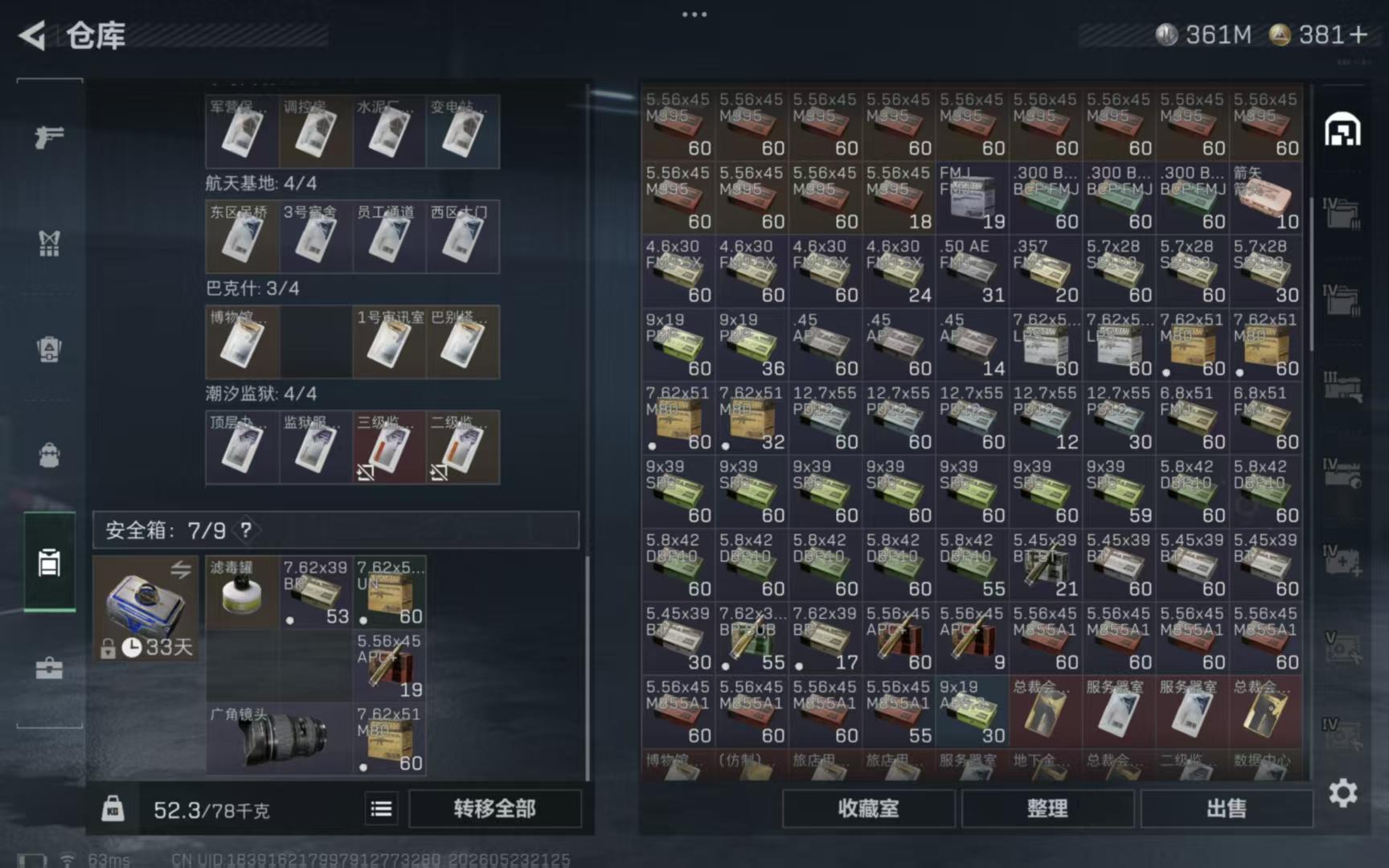The width and height of the screenshot is (1389, 868).
Task: Select the safe box with 33天 timer
Action: coord(145,608)
